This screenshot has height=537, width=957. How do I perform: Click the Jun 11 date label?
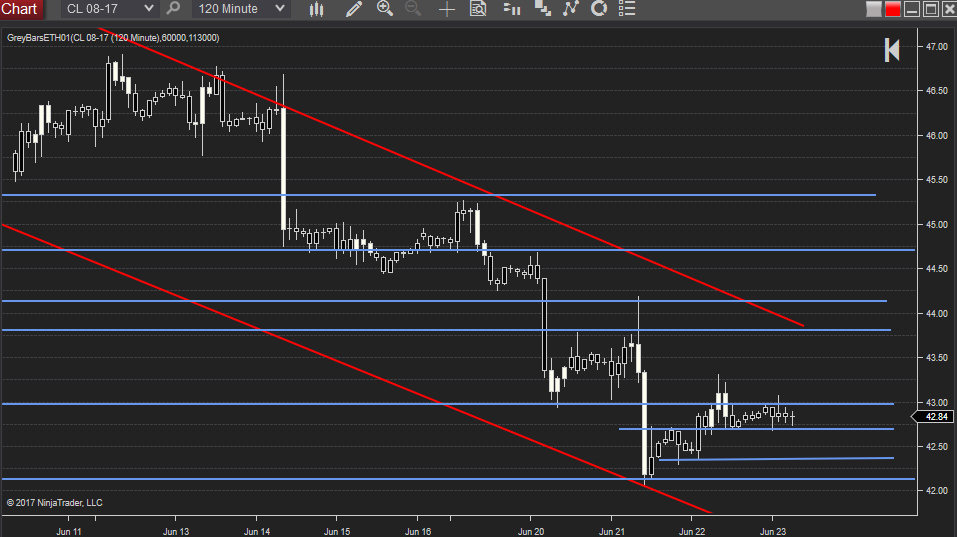pos(69,532)
